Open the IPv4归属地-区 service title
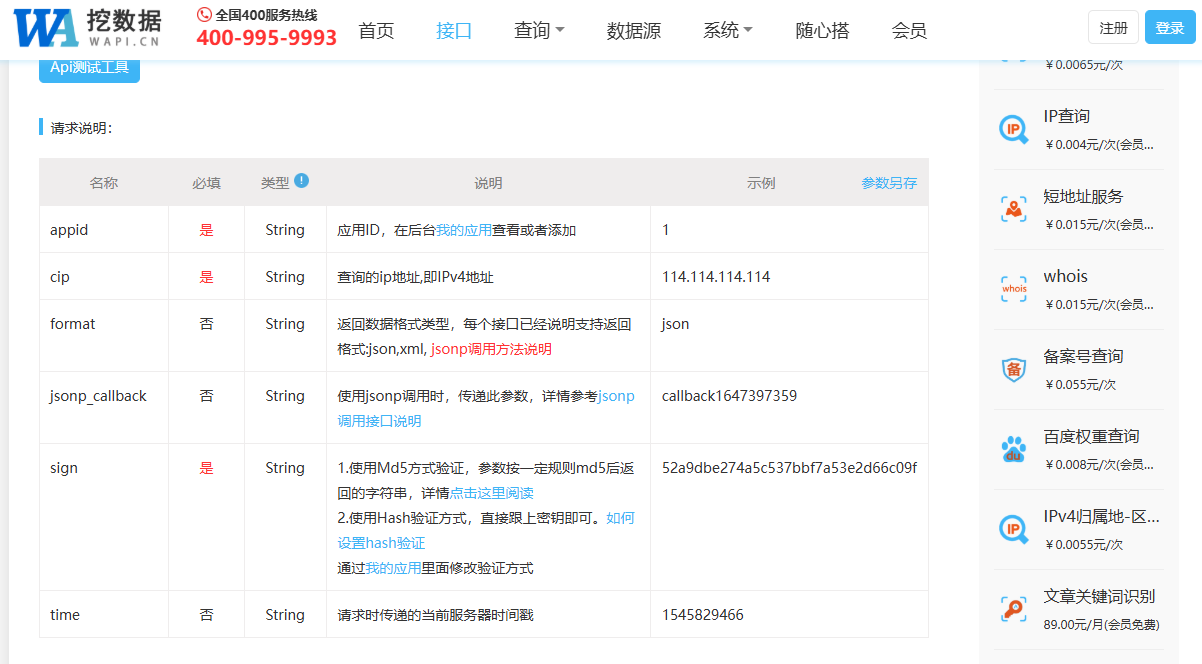1202x664 pixels. 1101,516
